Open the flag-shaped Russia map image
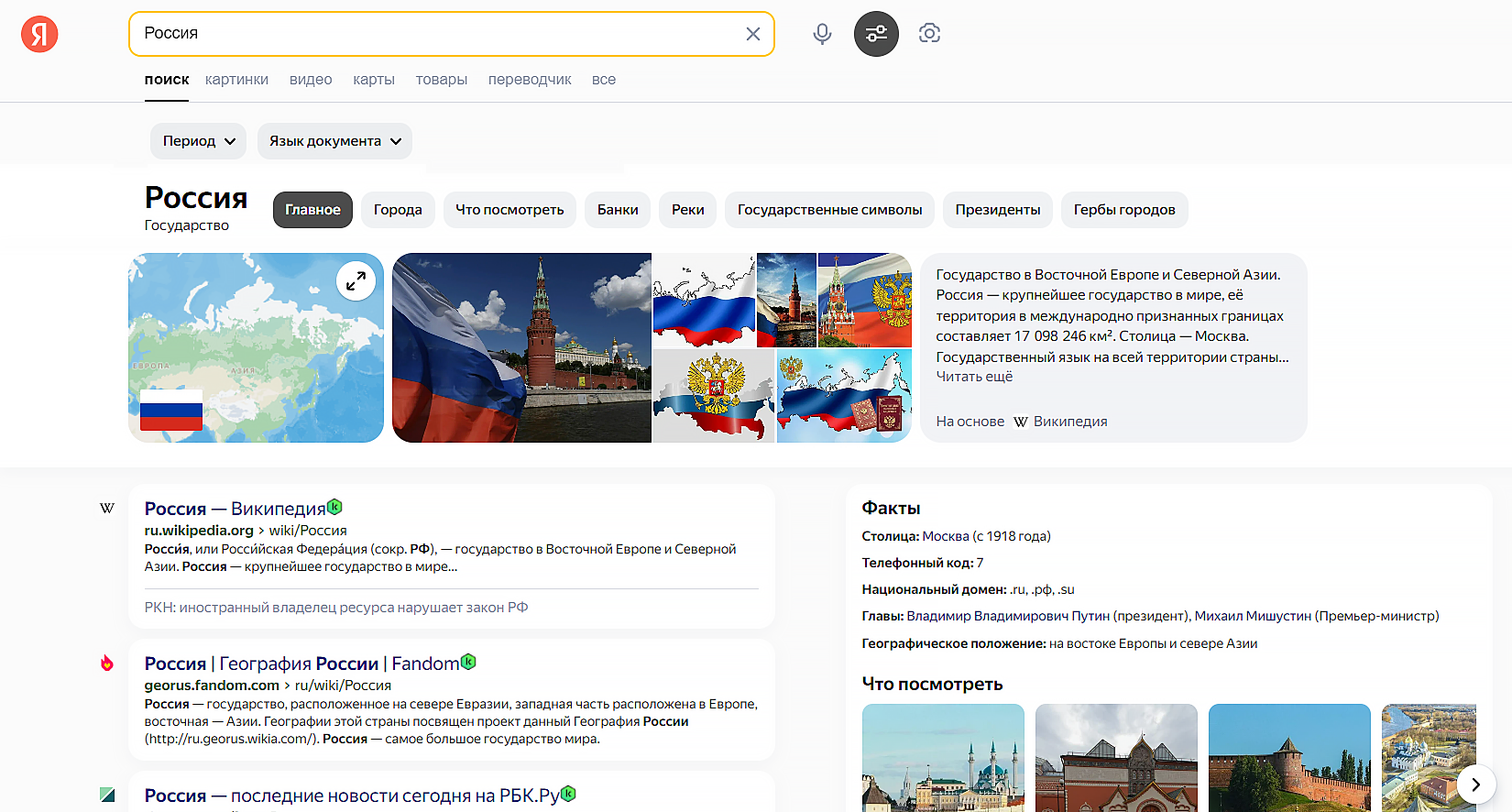This screenshot has width=1512, height=812. click(x=704, y=300)
